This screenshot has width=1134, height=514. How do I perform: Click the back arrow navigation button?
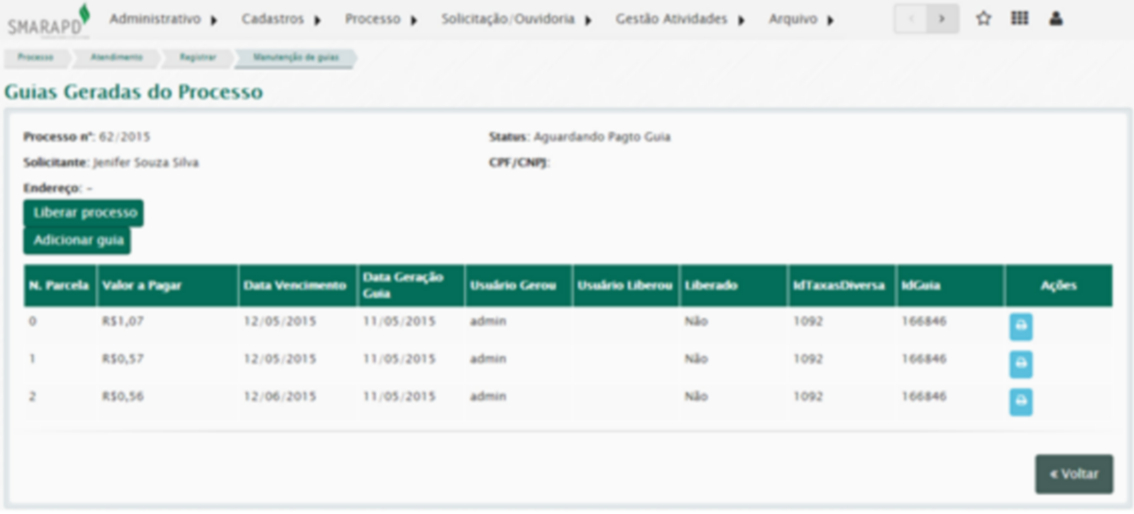coord(910,19)
